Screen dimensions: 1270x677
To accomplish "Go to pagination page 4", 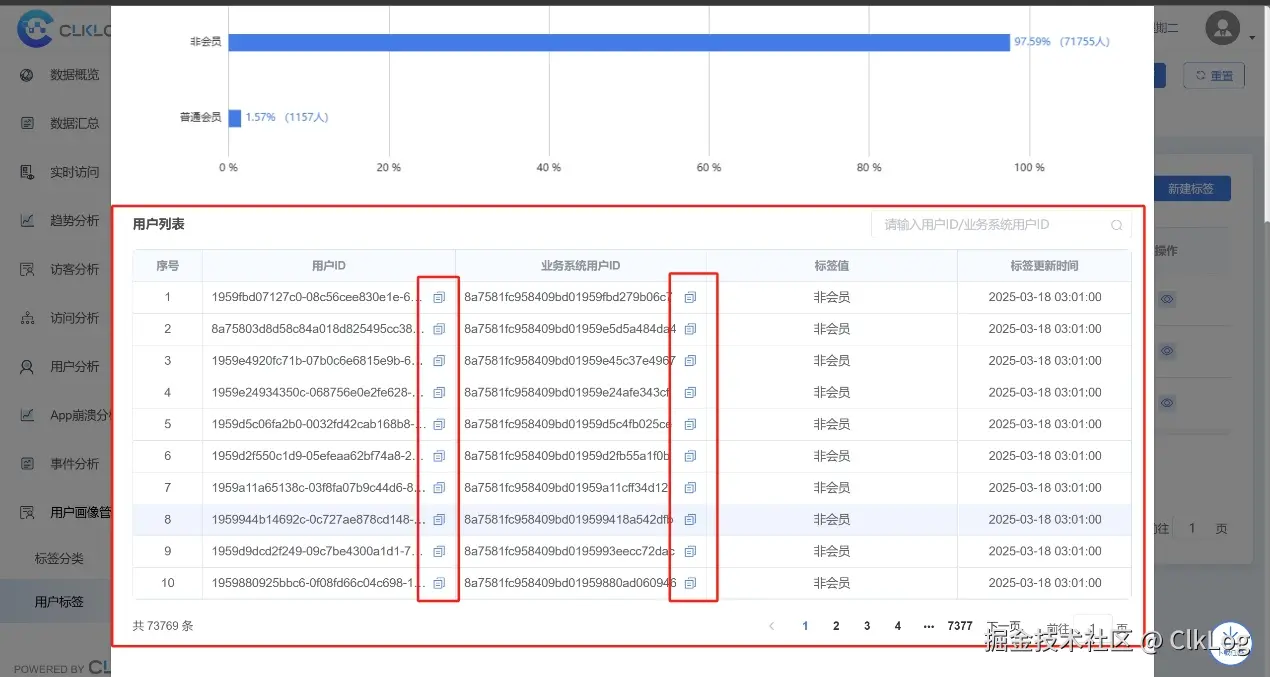I will click(898, 626).
